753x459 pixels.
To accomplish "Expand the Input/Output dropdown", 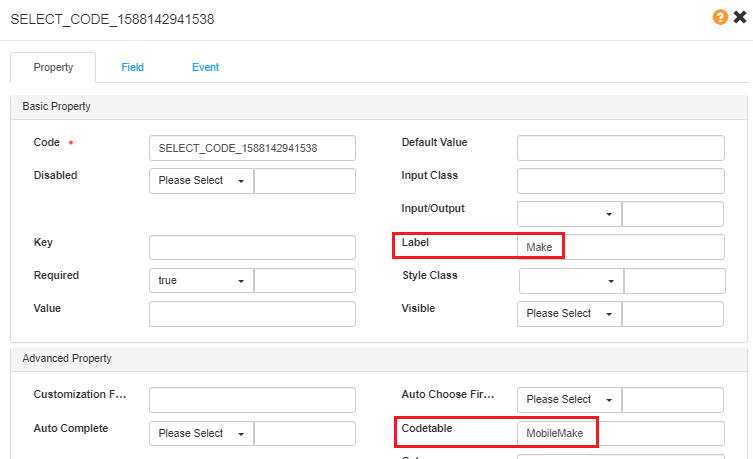I will point(569,214).
